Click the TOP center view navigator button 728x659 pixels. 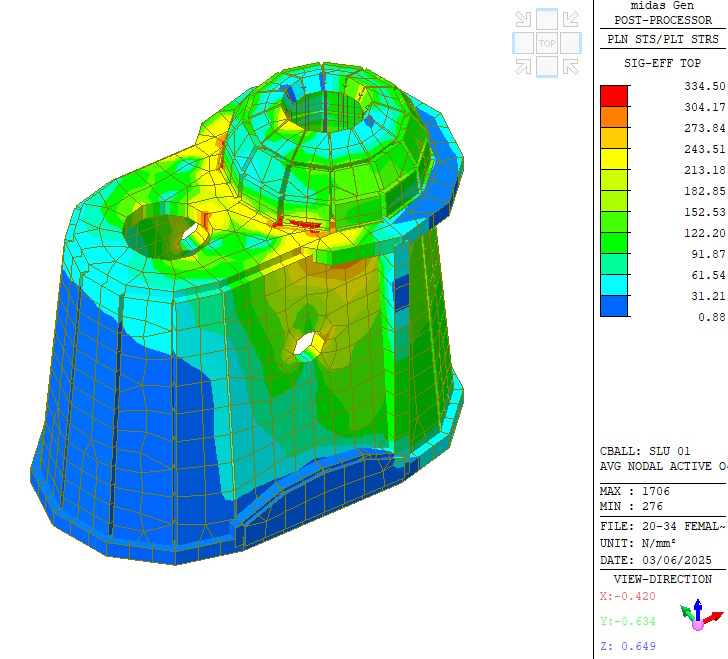pyautogui.click(x=547, y=43)
